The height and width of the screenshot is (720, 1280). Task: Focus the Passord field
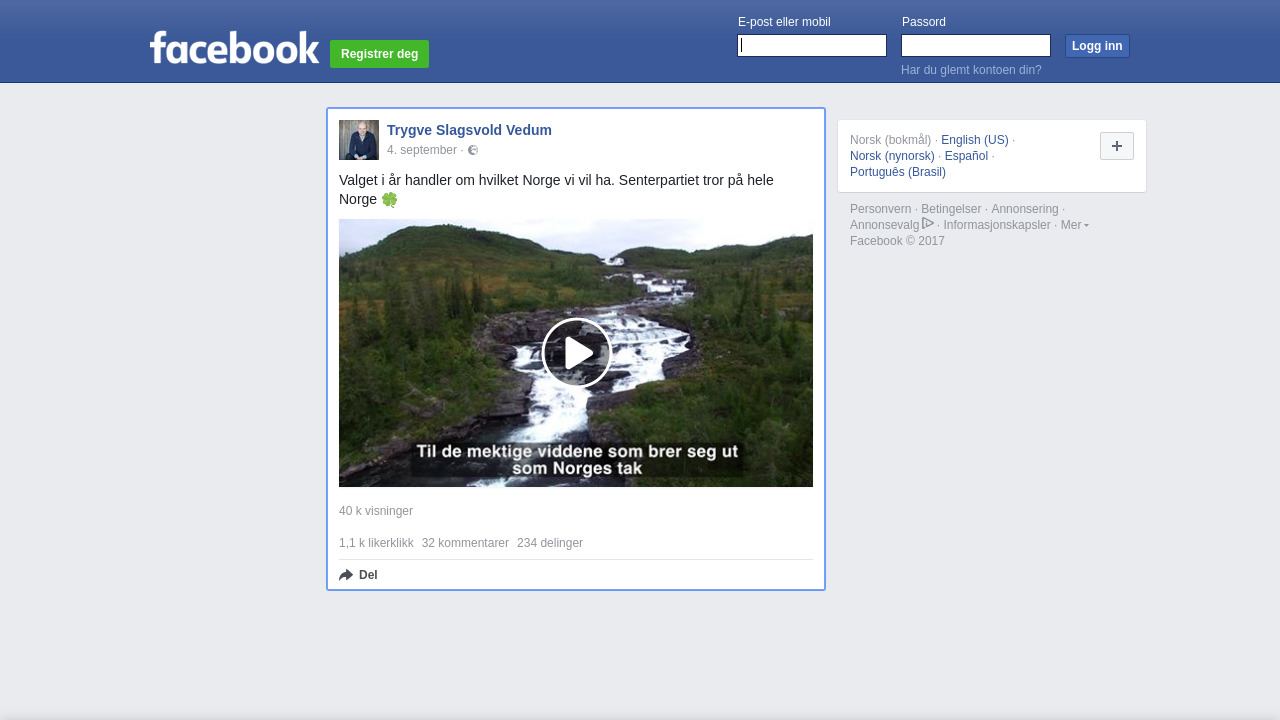976,46
